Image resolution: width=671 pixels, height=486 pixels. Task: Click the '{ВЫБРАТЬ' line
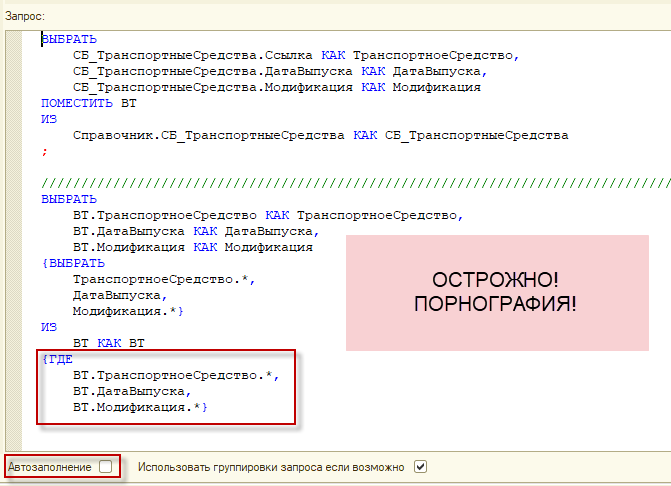(x=73, y=263)
